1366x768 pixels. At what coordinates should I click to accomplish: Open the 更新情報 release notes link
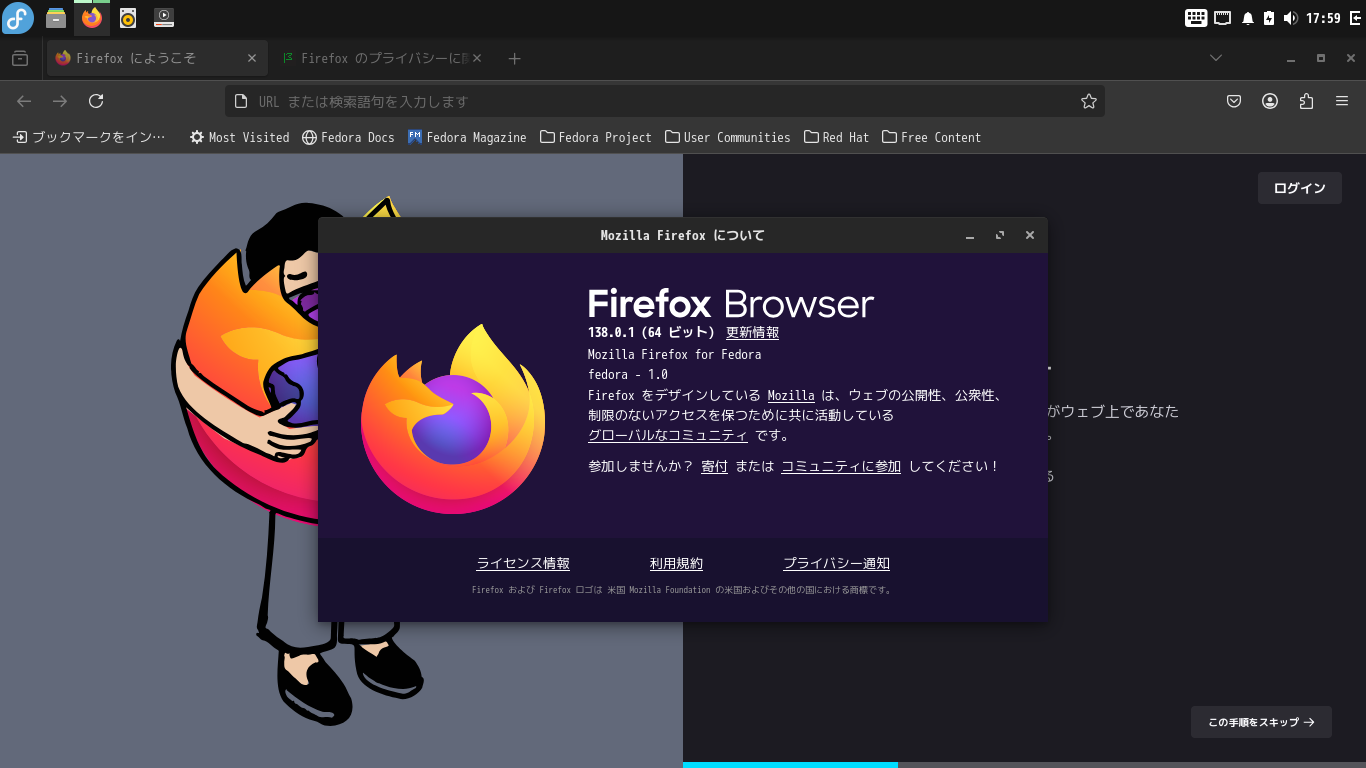(x=752, y=333)
